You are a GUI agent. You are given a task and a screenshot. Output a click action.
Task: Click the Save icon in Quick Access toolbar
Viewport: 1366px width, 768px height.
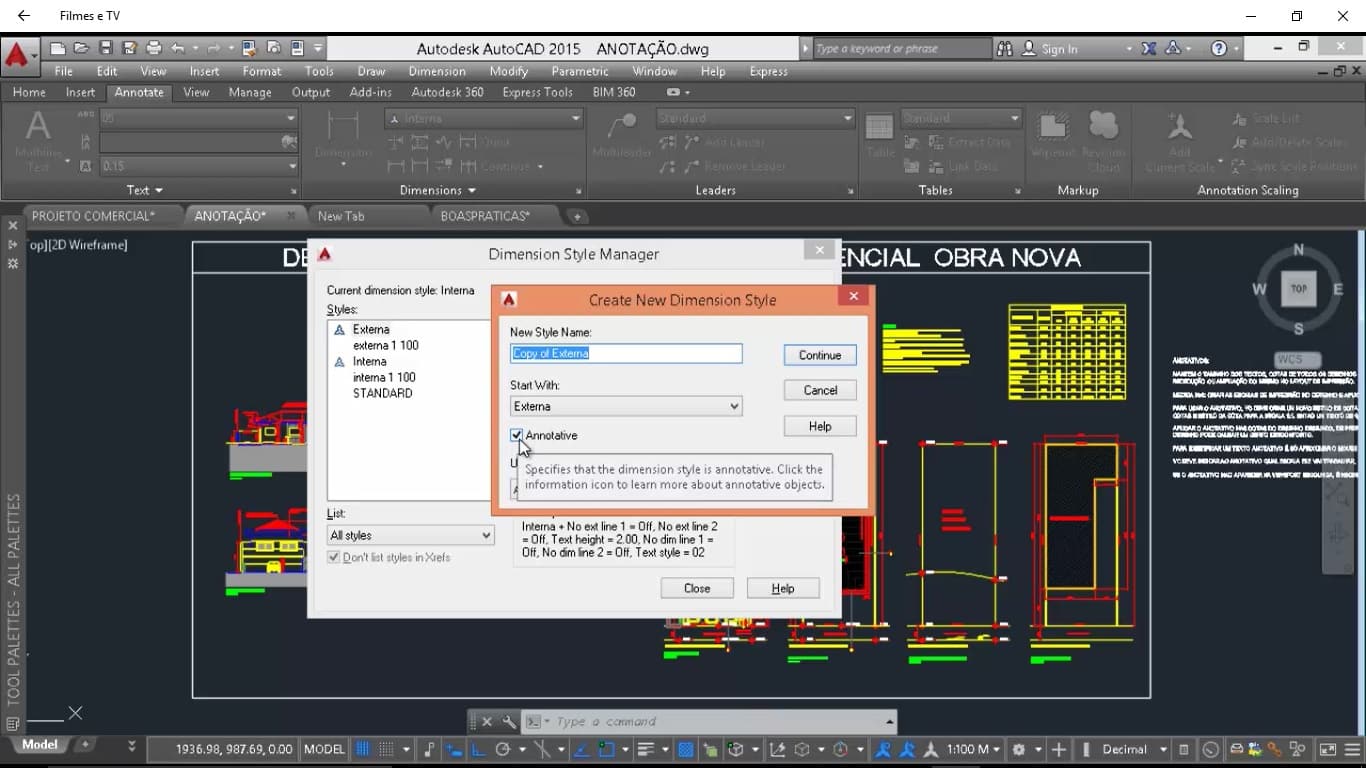tap(105, 48)
